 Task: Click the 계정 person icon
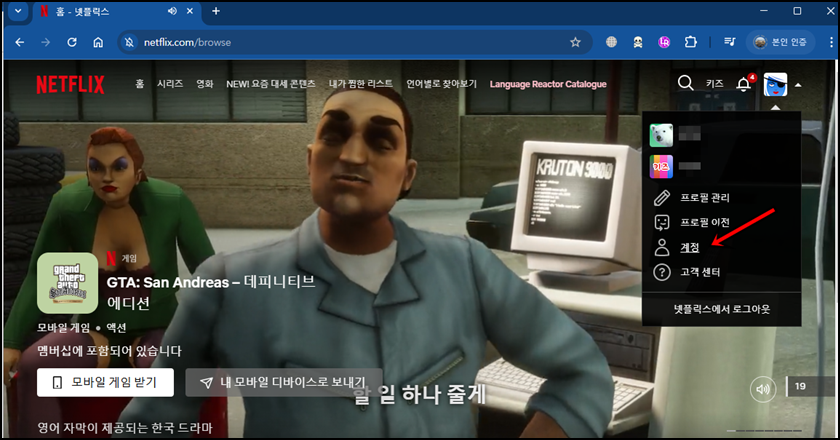pyautogui.click(x=662, y=247)
